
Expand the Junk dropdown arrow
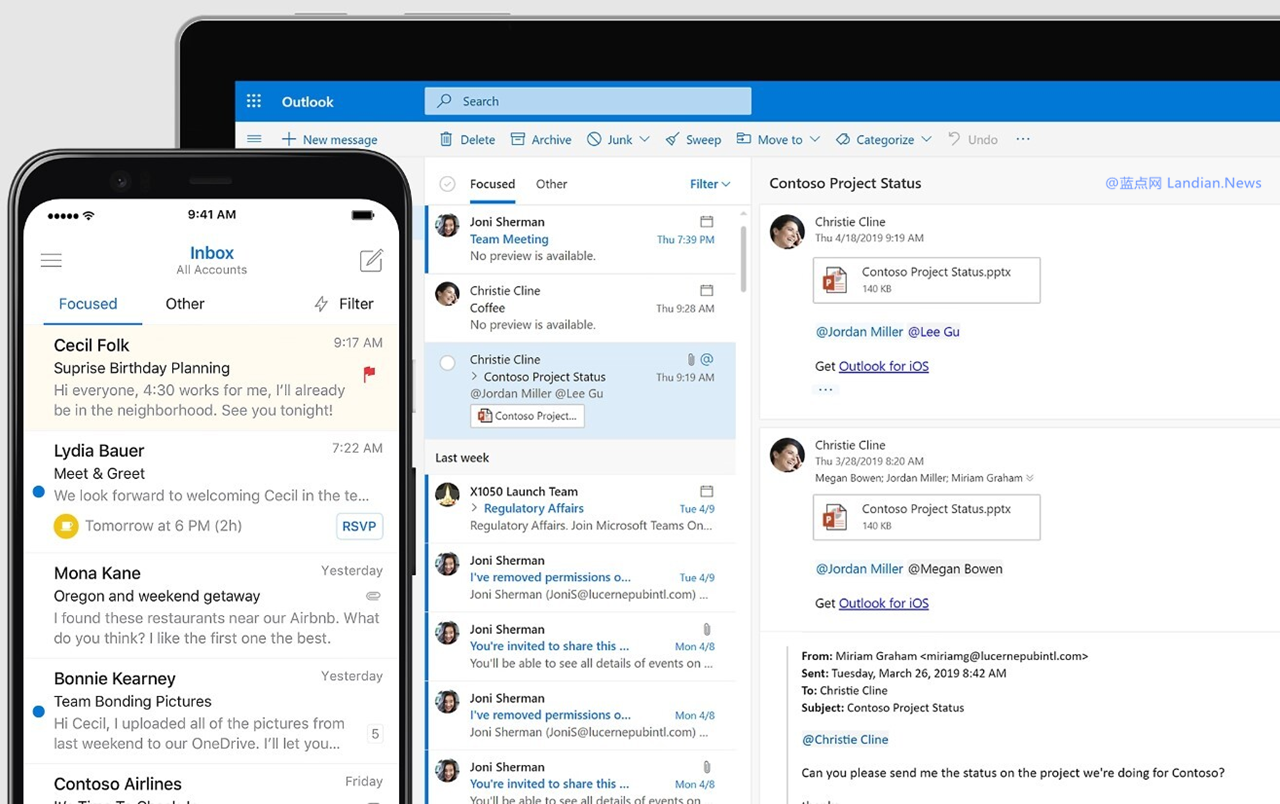[644, 139]
